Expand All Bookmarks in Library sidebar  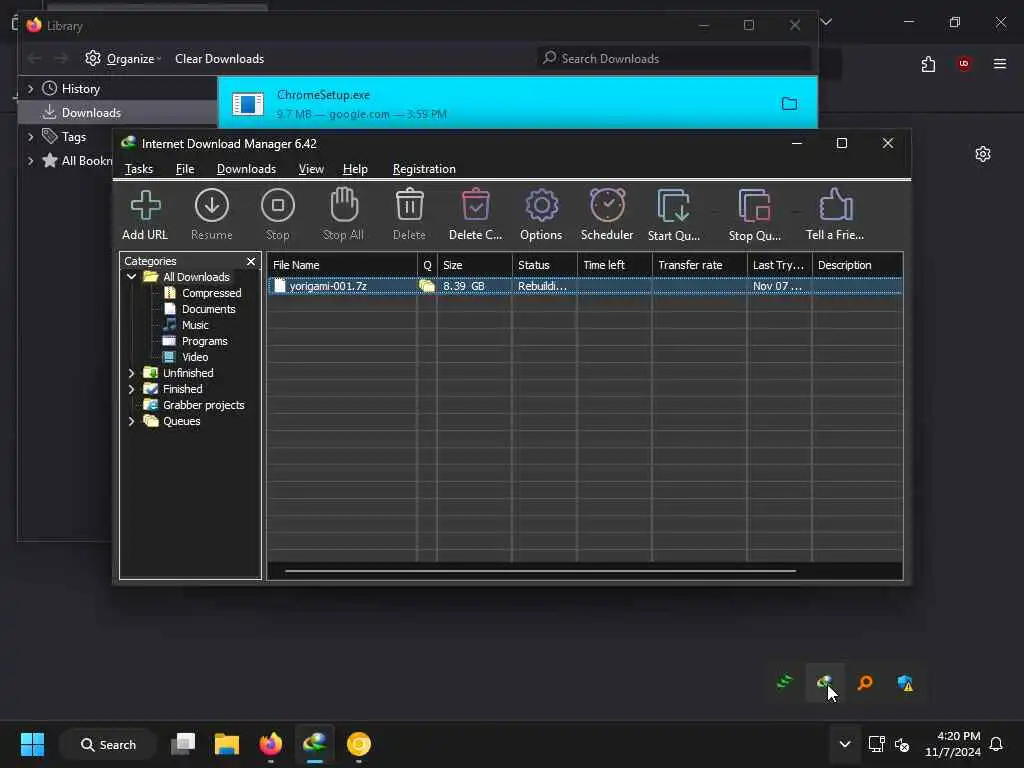tap(30, 161)
